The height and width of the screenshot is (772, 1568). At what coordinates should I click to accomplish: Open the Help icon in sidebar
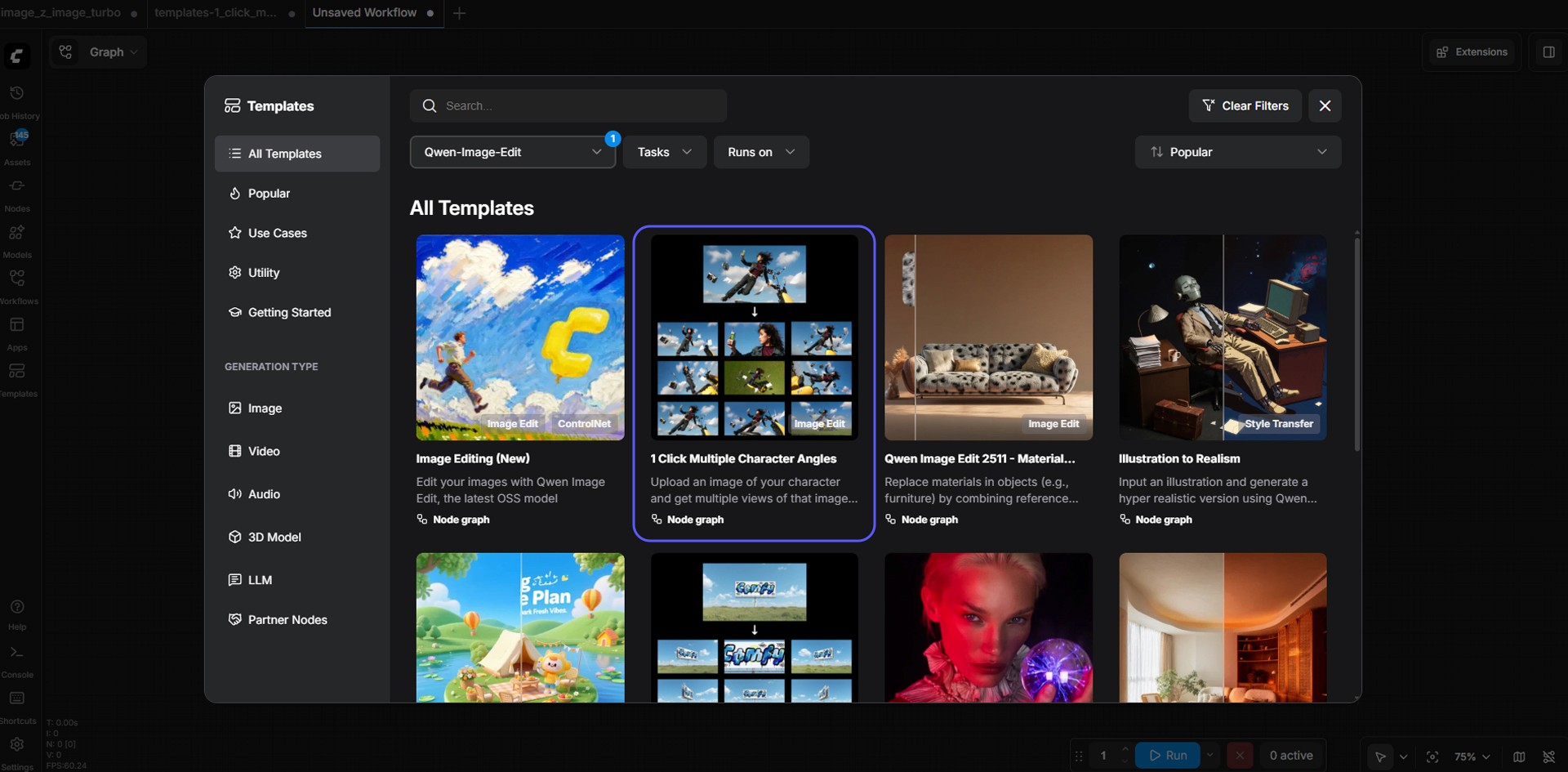16,607
